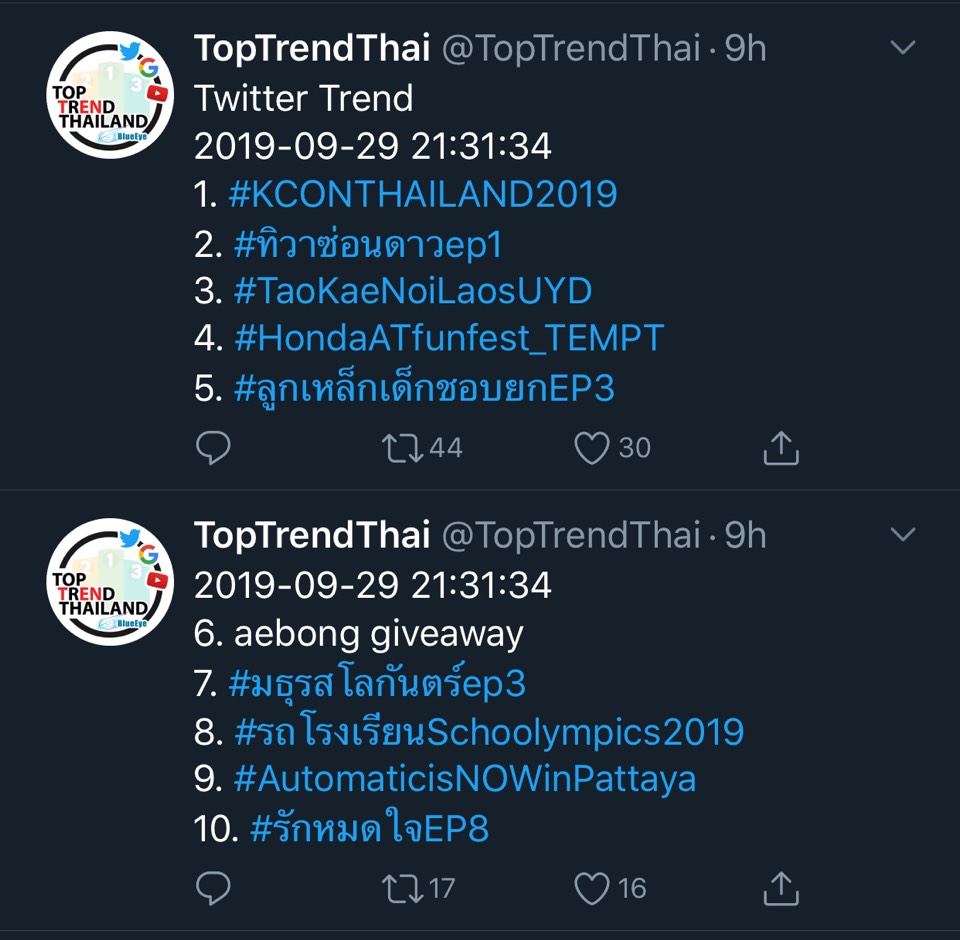This screenshot has width=960, height=940.
Task: Retweet the tweet with 44 retweets
Action: point(402,448)
